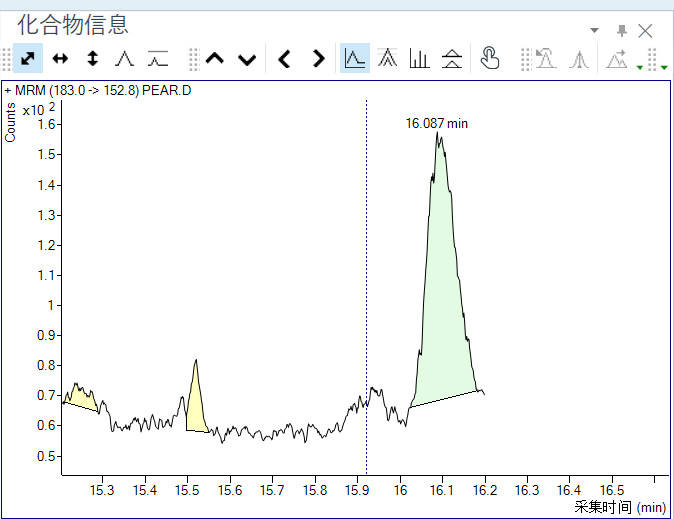Click the 15.3 tick label on x-axis
Viewport: 674px width, 519px height.
pos(102,490)
